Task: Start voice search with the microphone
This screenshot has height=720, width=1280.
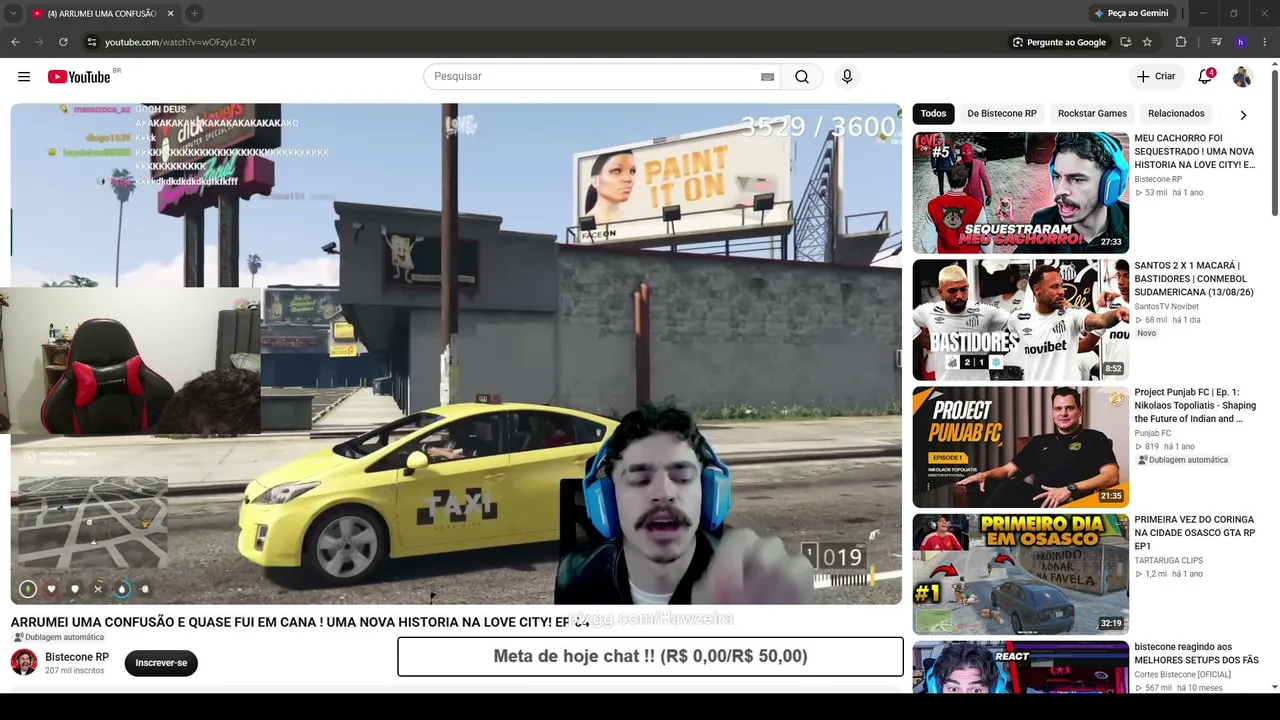Action: click(x=847, y=77)
